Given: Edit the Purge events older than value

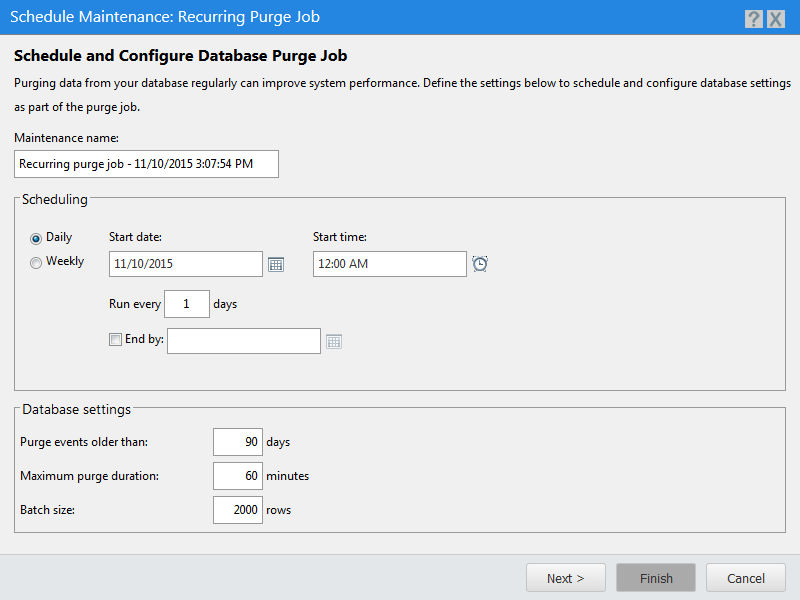Looking at the screenshot, I should pyautogui.click(x=237, y=442).
